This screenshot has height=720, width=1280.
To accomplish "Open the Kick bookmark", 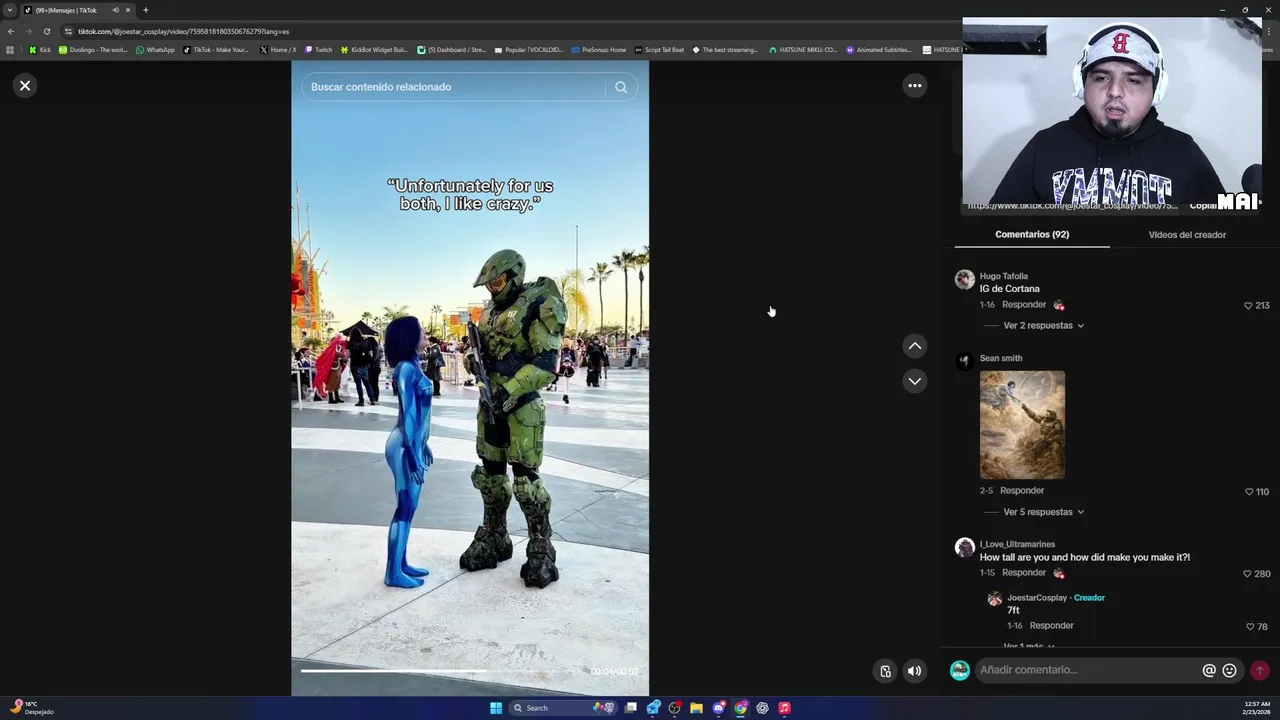I will point(40,49).
